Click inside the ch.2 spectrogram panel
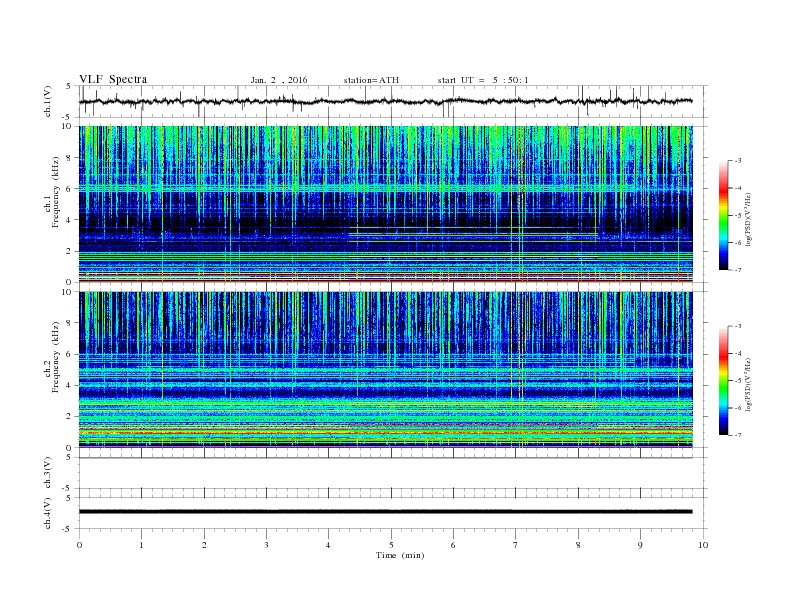 click(385, 370)
